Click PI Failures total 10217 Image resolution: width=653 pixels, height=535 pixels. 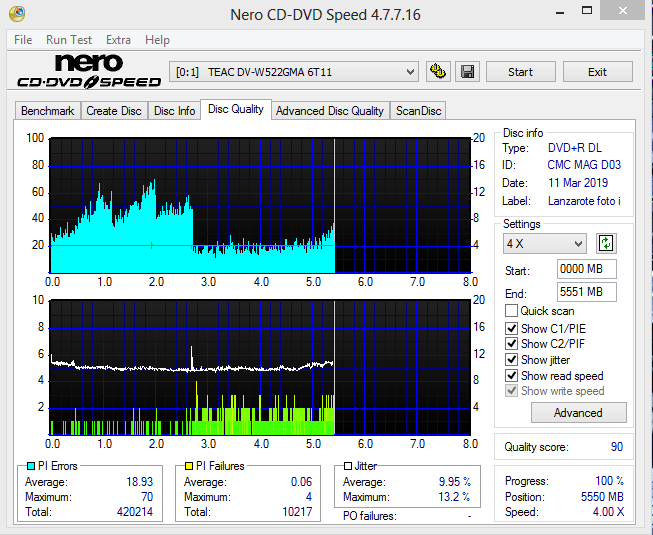click(x=297, y=512)
